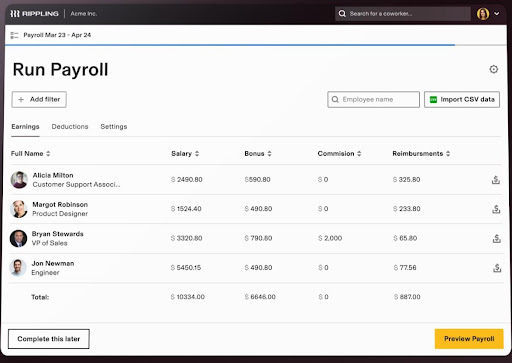Image resolution: width=512 pixels, height=363 pixels.
Task: Switch to the Earnings tab
Action: [x=25, y=127]
